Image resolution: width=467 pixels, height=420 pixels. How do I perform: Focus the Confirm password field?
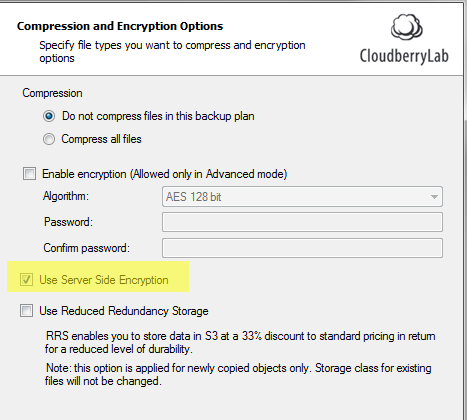tap(302, 248)
